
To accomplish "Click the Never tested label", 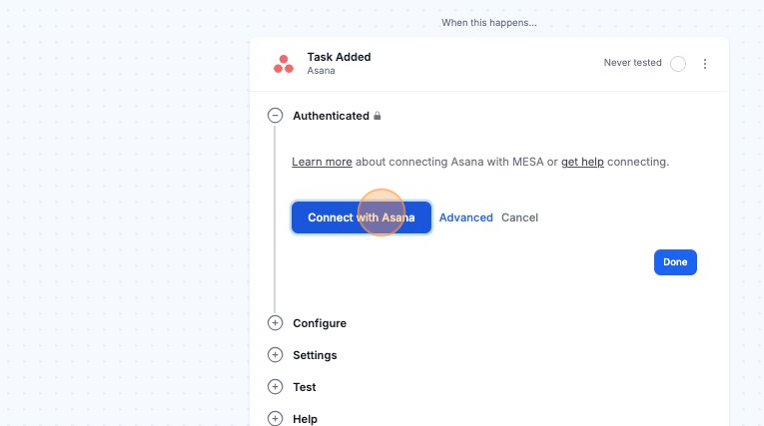I will pyautogui.click(x=632, y=63).
